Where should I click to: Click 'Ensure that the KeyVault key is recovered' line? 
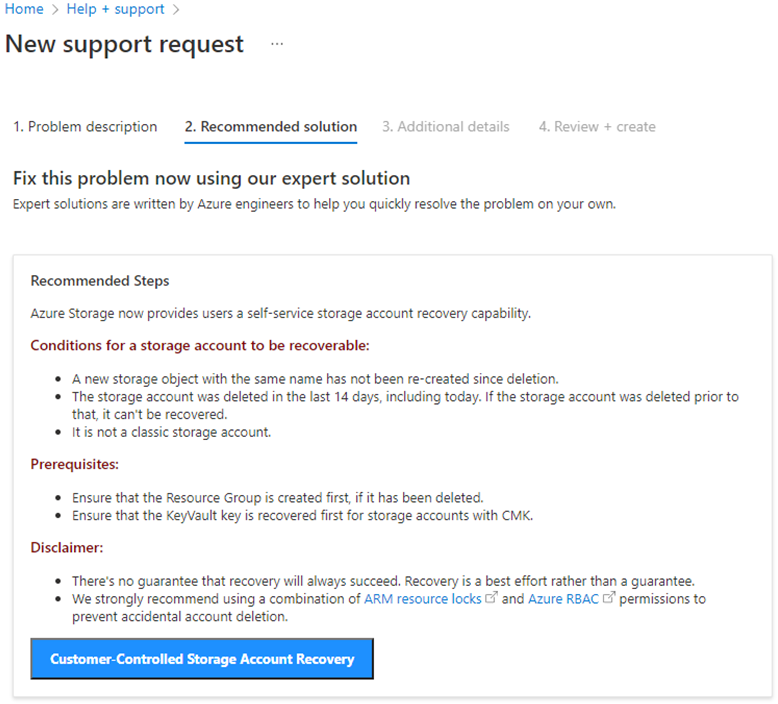point(303,515)
